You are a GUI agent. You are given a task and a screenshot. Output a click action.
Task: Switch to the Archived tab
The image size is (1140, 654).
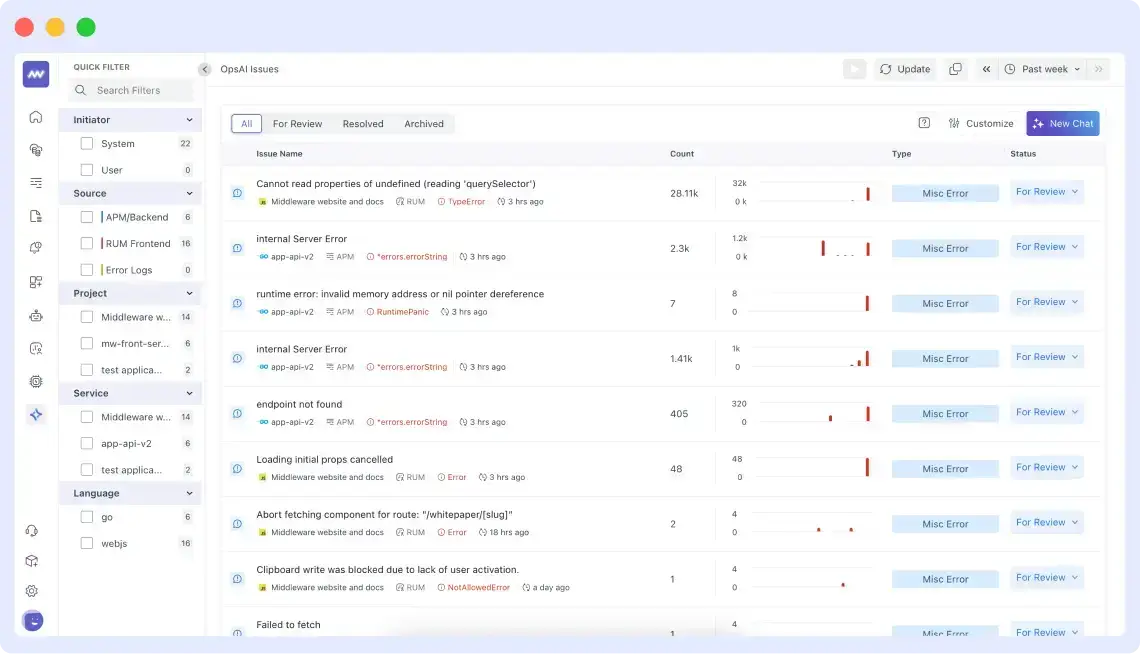tap(424, 123)
